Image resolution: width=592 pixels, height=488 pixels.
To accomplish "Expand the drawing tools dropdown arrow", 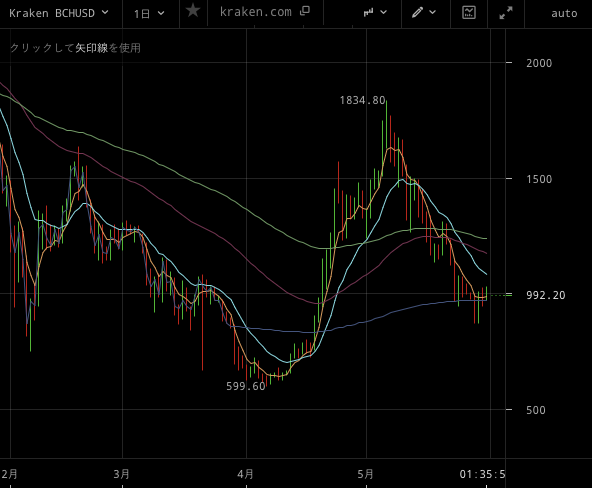I will click(433, 12).
